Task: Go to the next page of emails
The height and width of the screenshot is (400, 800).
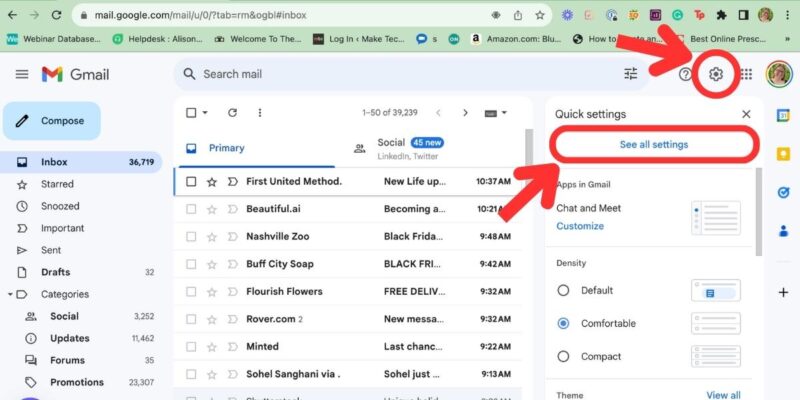Action: (x=465, y=113)
